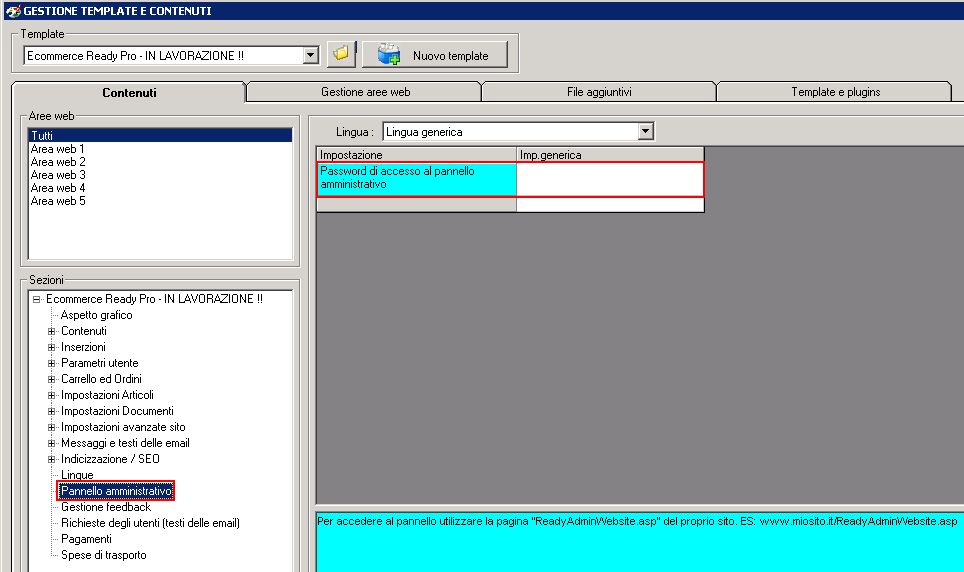Click the Imp.generica password value field
This screenshot has height=572, width=964.
coord(610,178)
